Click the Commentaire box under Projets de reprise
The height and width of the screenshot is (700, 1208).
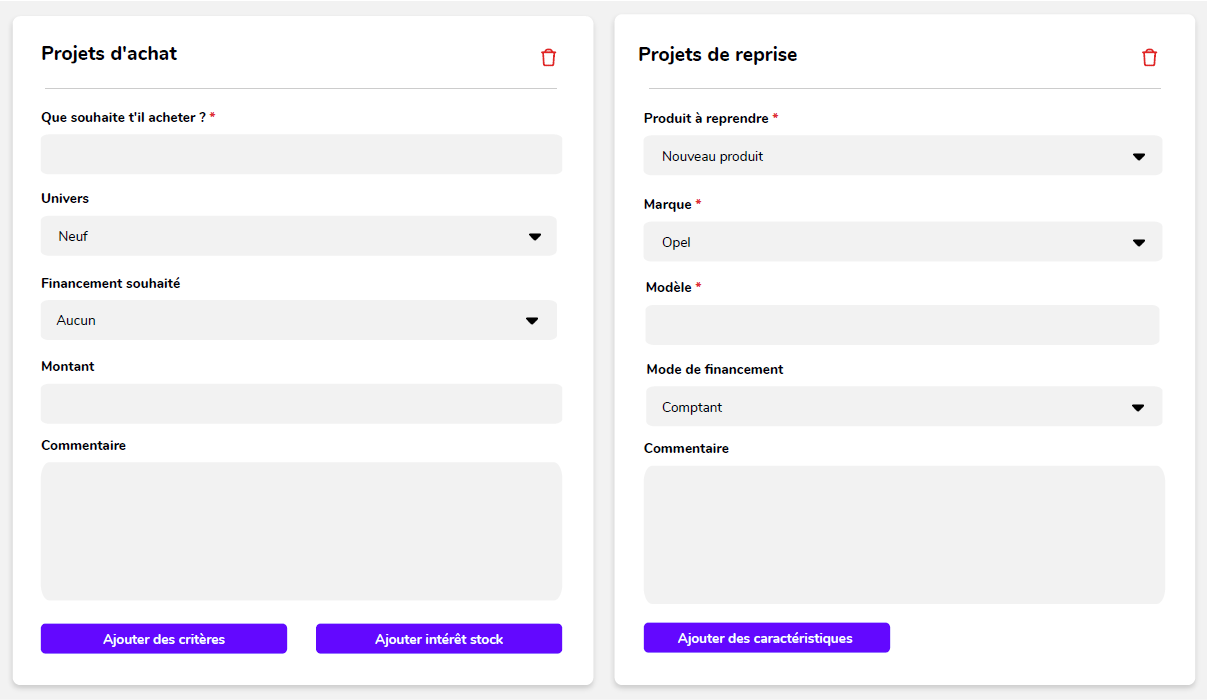(x=904, y=535)
